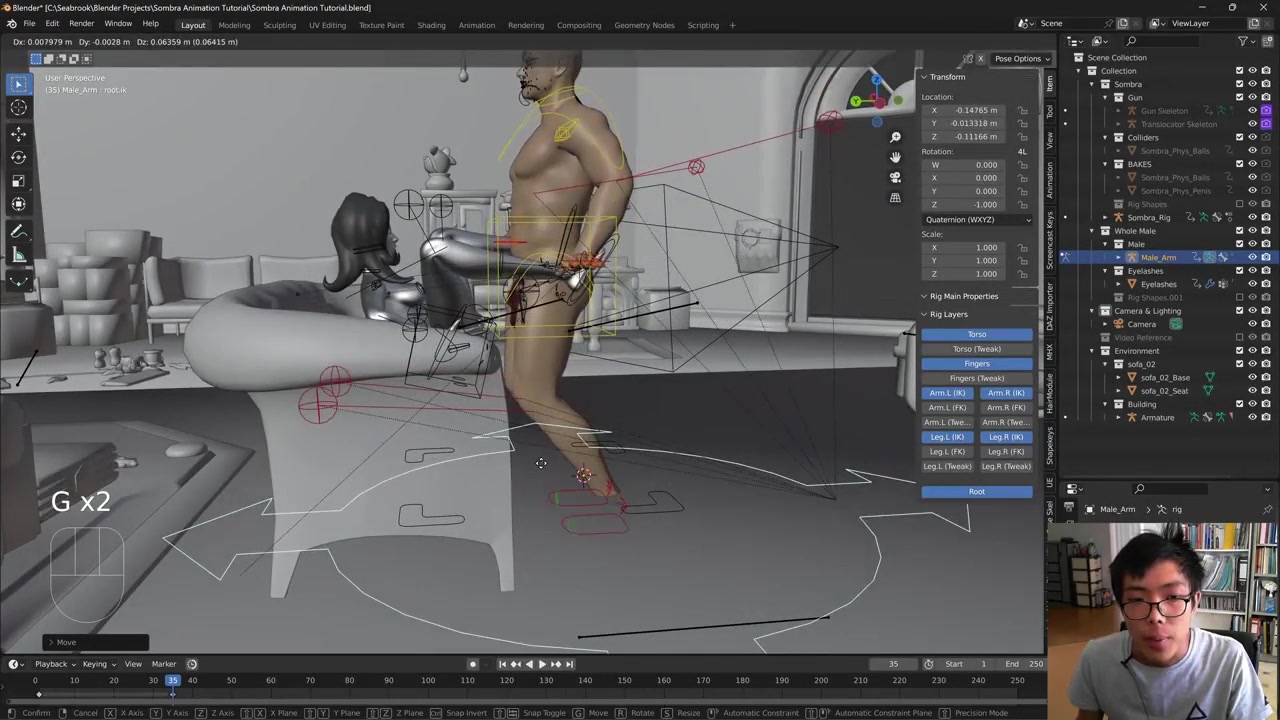Enable the Arm.L (FK) rig layer
The image size is (1280, 720).
(947, 408)
